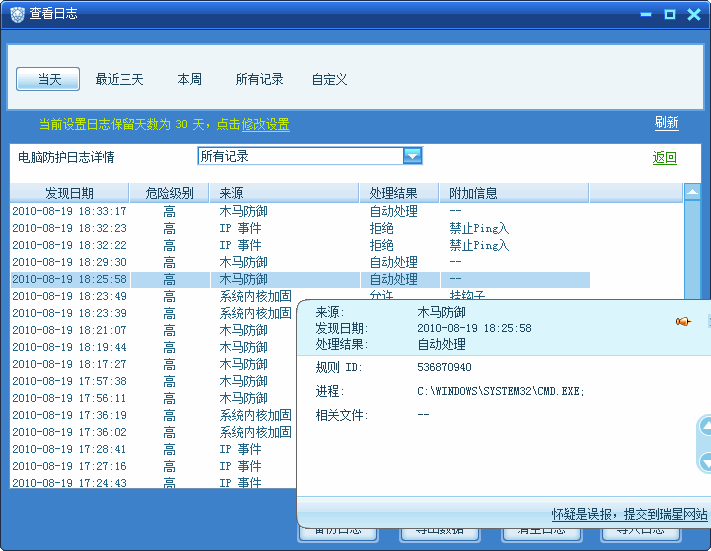Maximize the 查看日志 window

point(669,14)
